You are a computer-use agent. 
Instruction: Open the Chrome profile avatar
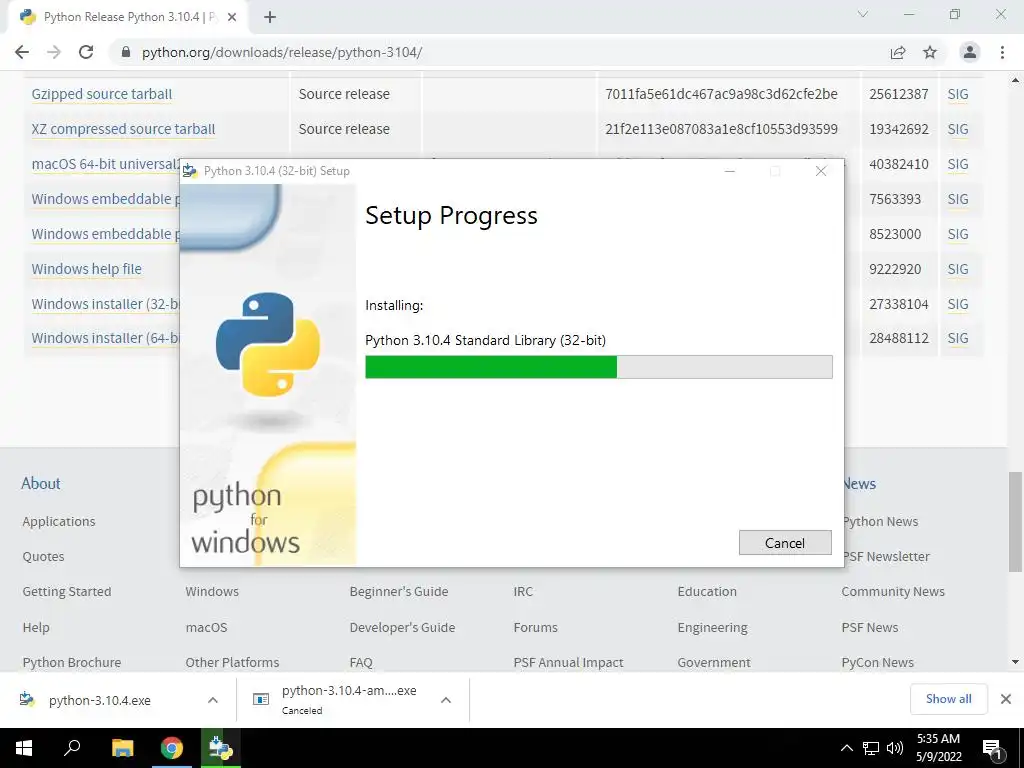pos(970,52)
